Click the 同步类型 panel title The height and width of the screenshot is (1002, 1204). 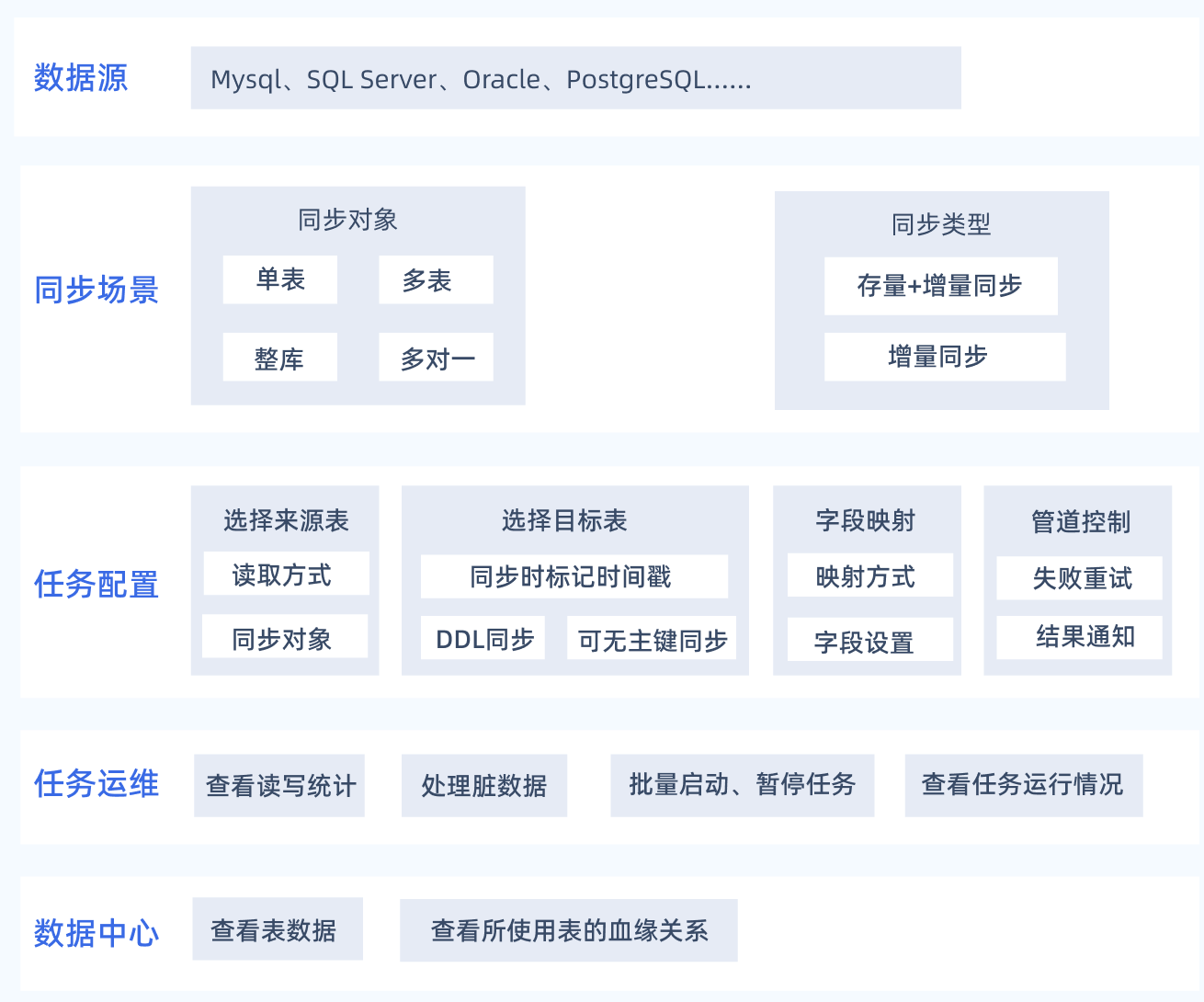pyautogui.click(x=941, y=224)
